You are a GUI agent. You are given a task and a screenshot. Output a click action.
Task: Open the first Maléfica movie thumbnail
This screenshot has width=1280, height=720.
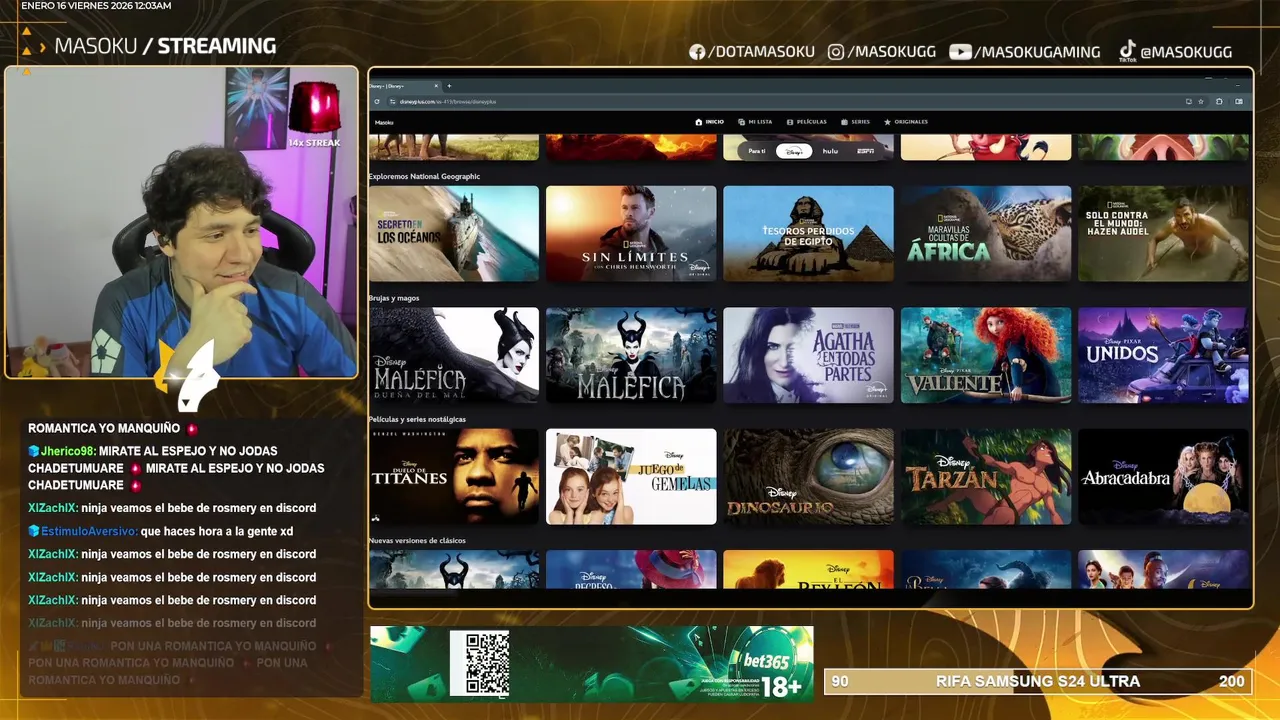pos(631,355)
